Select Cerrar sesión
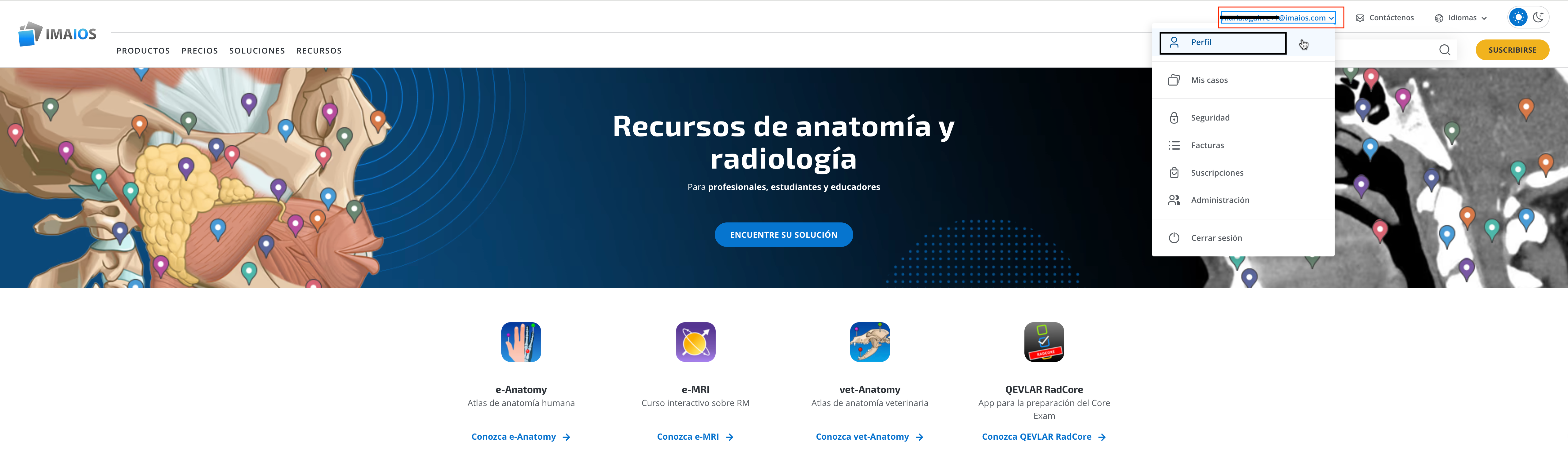 [1243, 238]
